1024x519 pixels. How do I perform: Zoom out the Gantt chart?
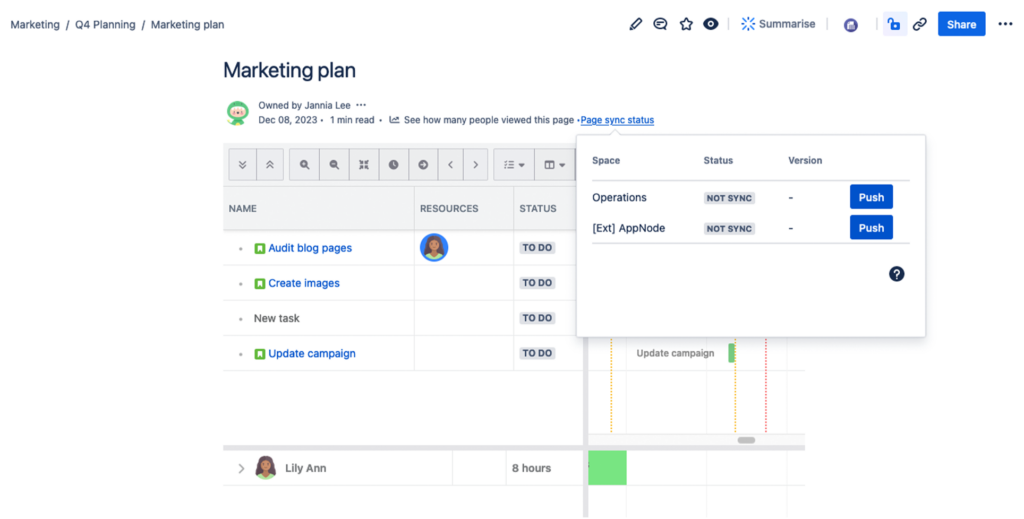pyautogui.click(x=334, y=165)
